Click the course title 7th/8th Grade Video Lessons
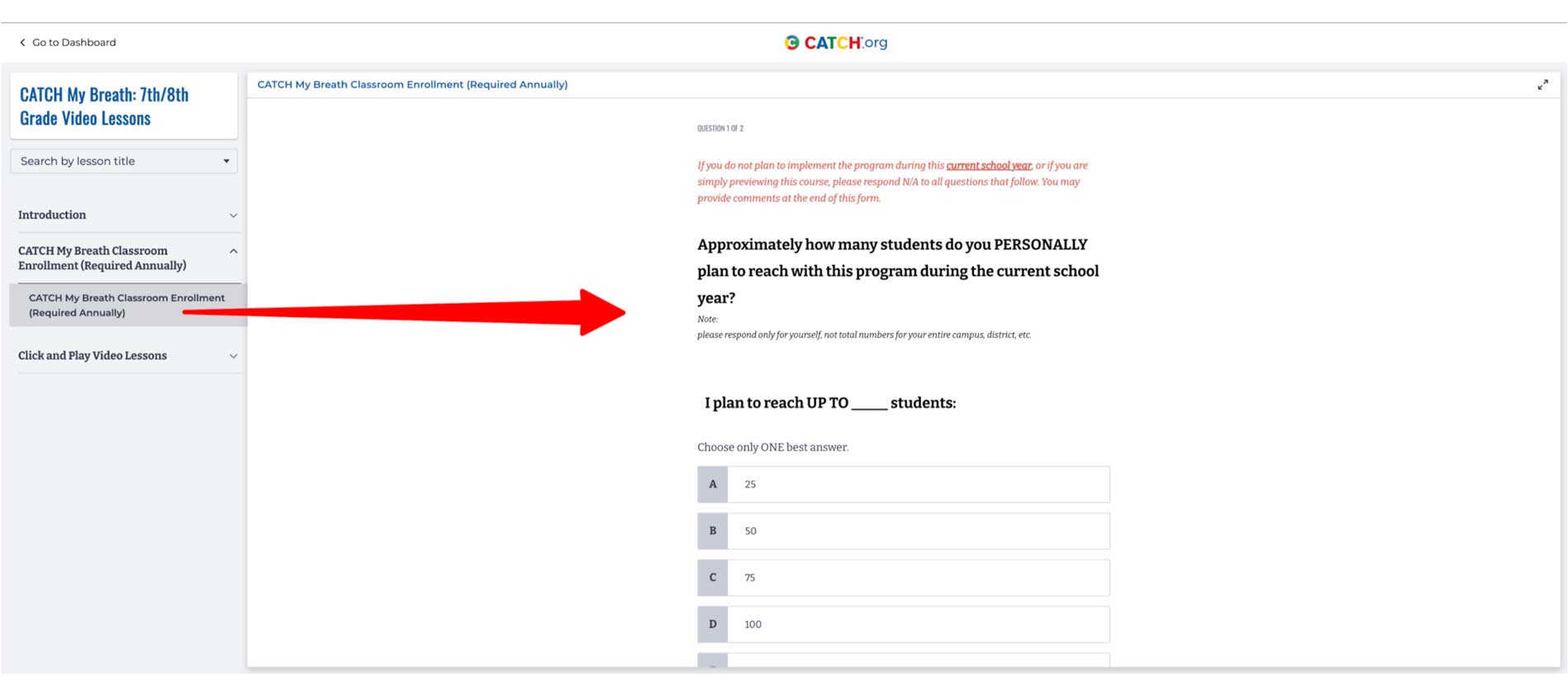Screen dimensions: 1568x696 [x=104, y=106]
